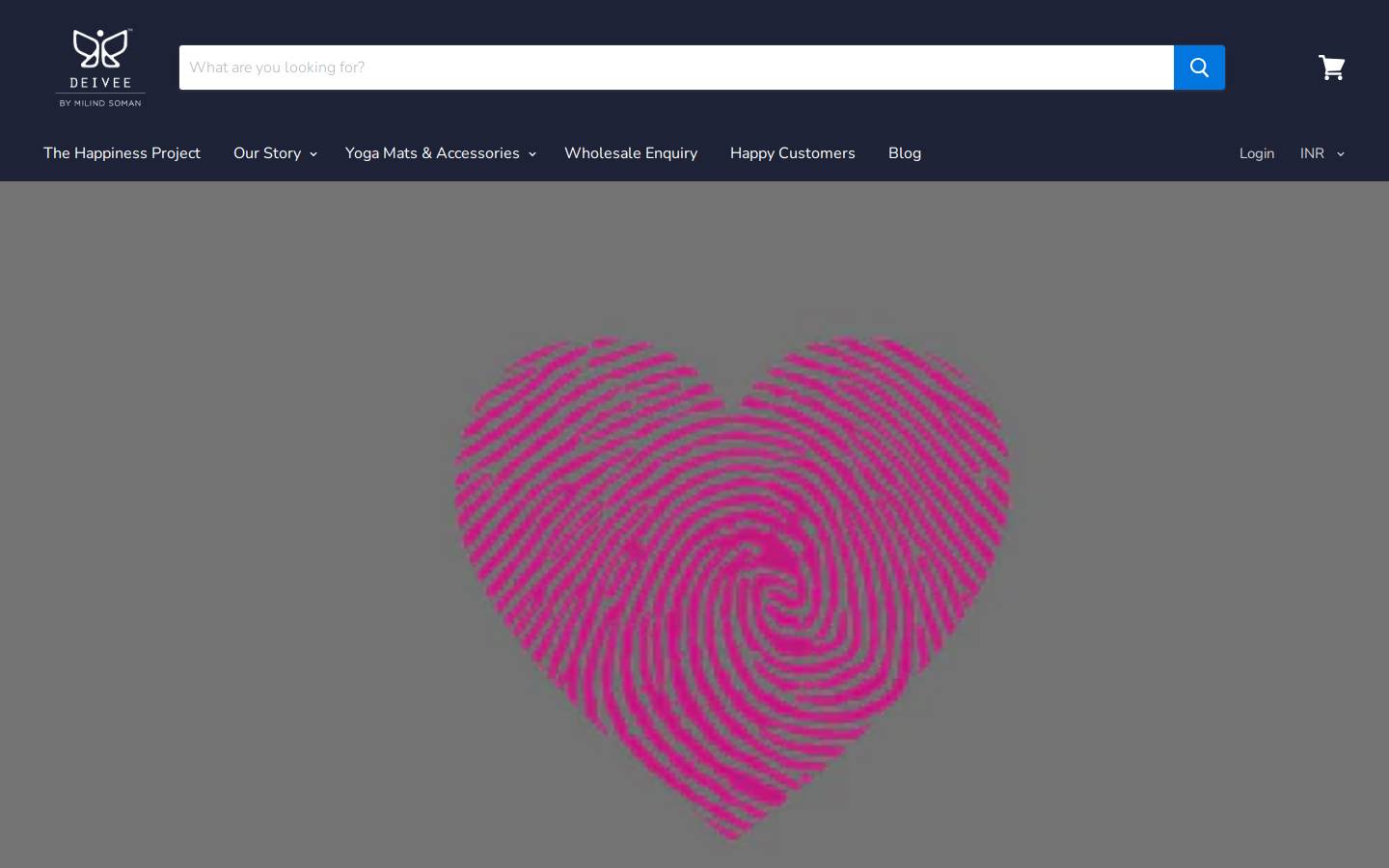The width and height of the screenshot is (1389, 868).
Task: Expand Yoga Mats & Accessories menu
Action: click(440, 153)
